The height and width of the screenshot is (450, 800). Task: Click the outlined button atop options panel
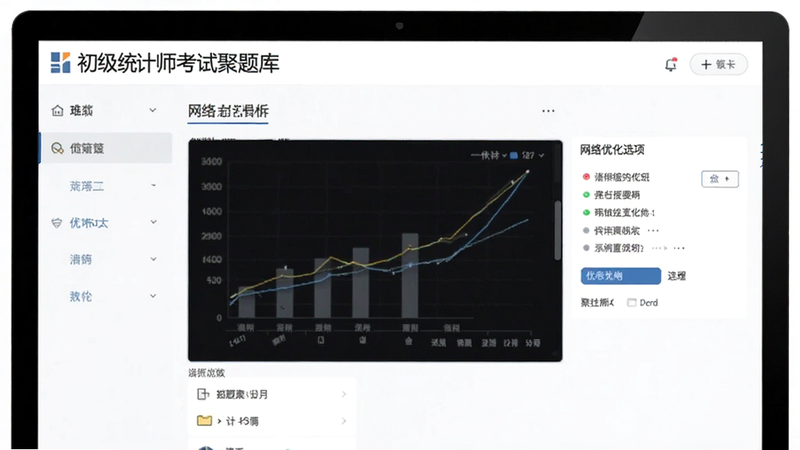coord(720,179)
